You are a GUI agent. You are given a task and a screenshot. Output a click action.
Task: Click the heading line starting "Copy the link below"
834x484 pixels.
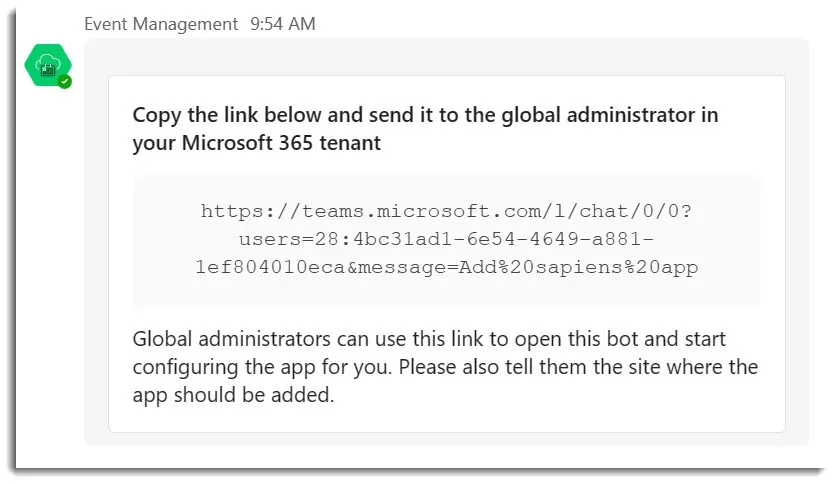click(x=426, y=115)
